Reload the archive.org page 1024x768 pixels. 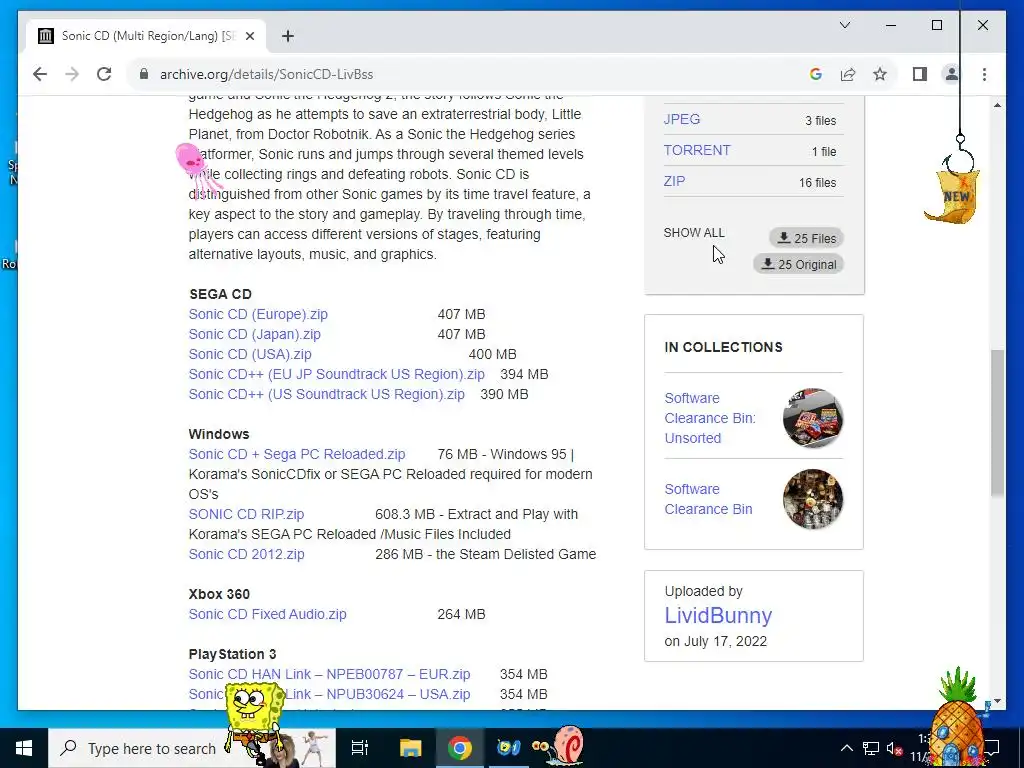pos(104,74)
